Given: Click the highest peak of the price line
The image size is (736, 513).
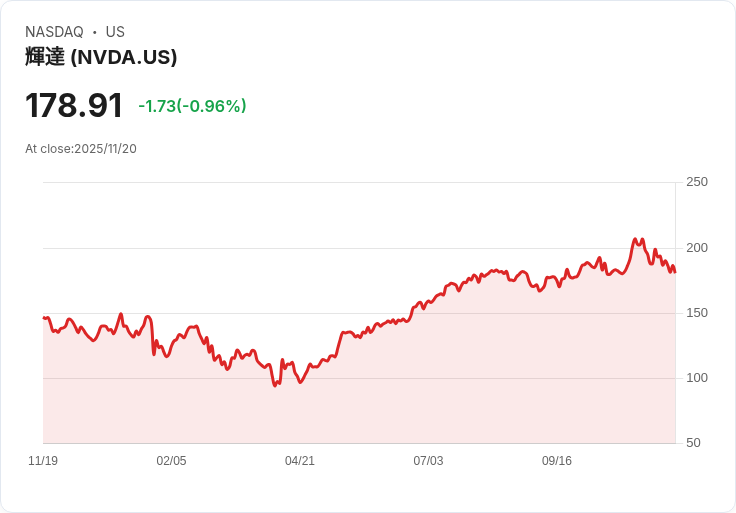Looking at the screenshot, I should (635, 240).
